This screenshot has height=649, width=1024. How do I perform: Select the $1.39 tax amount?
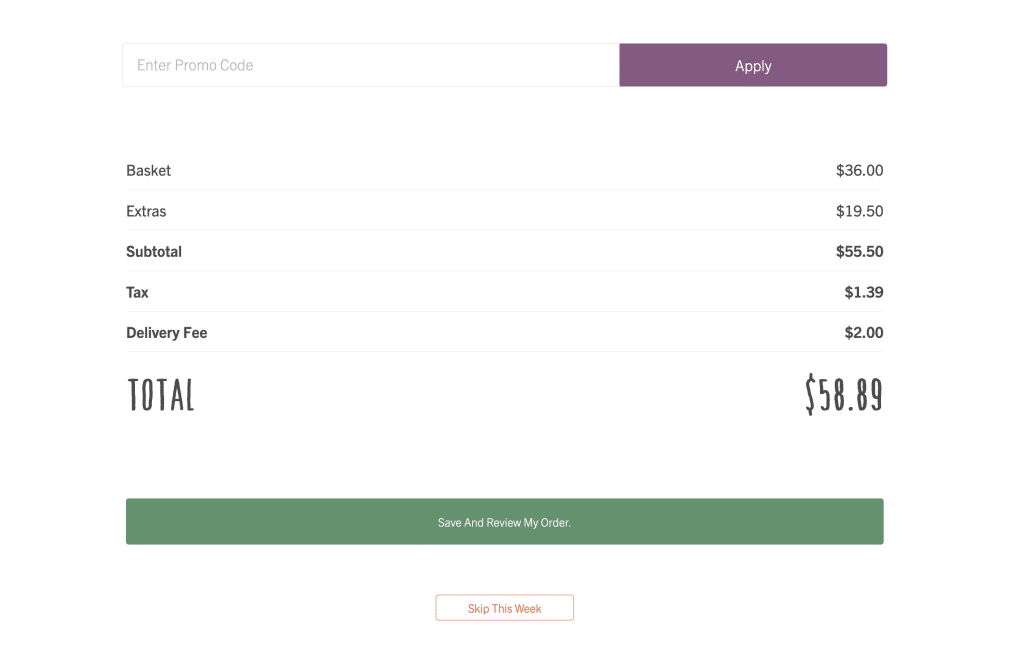point(863,293)
